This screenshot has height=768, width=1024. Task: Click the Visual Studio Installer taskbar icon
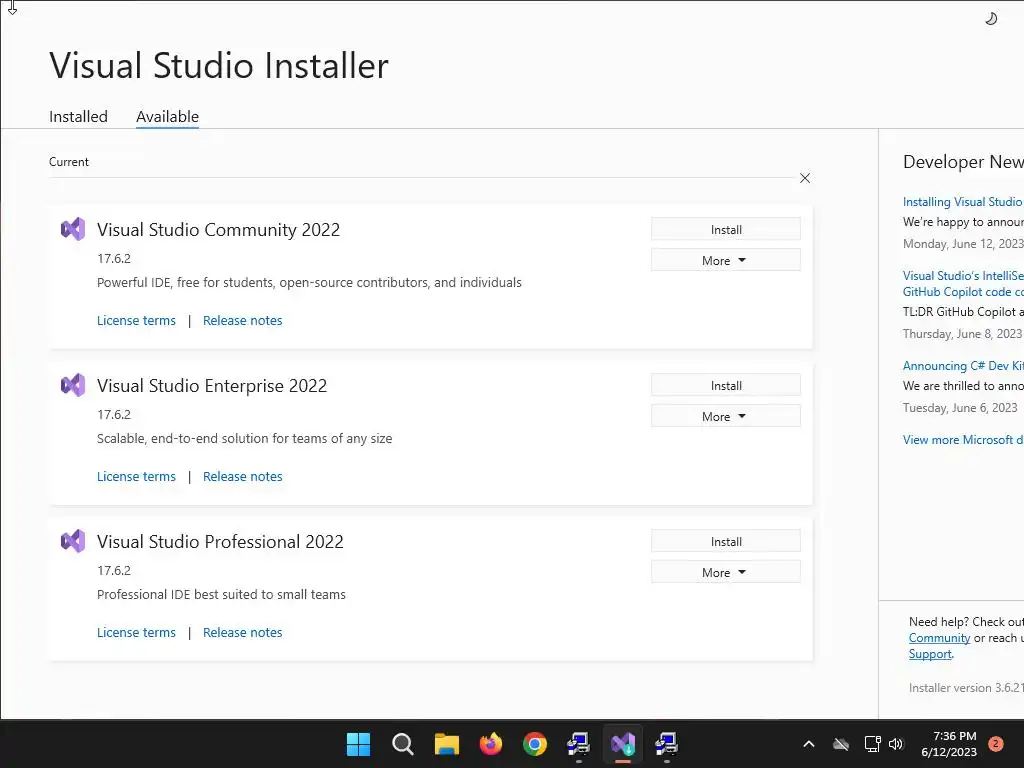(623, 744)
